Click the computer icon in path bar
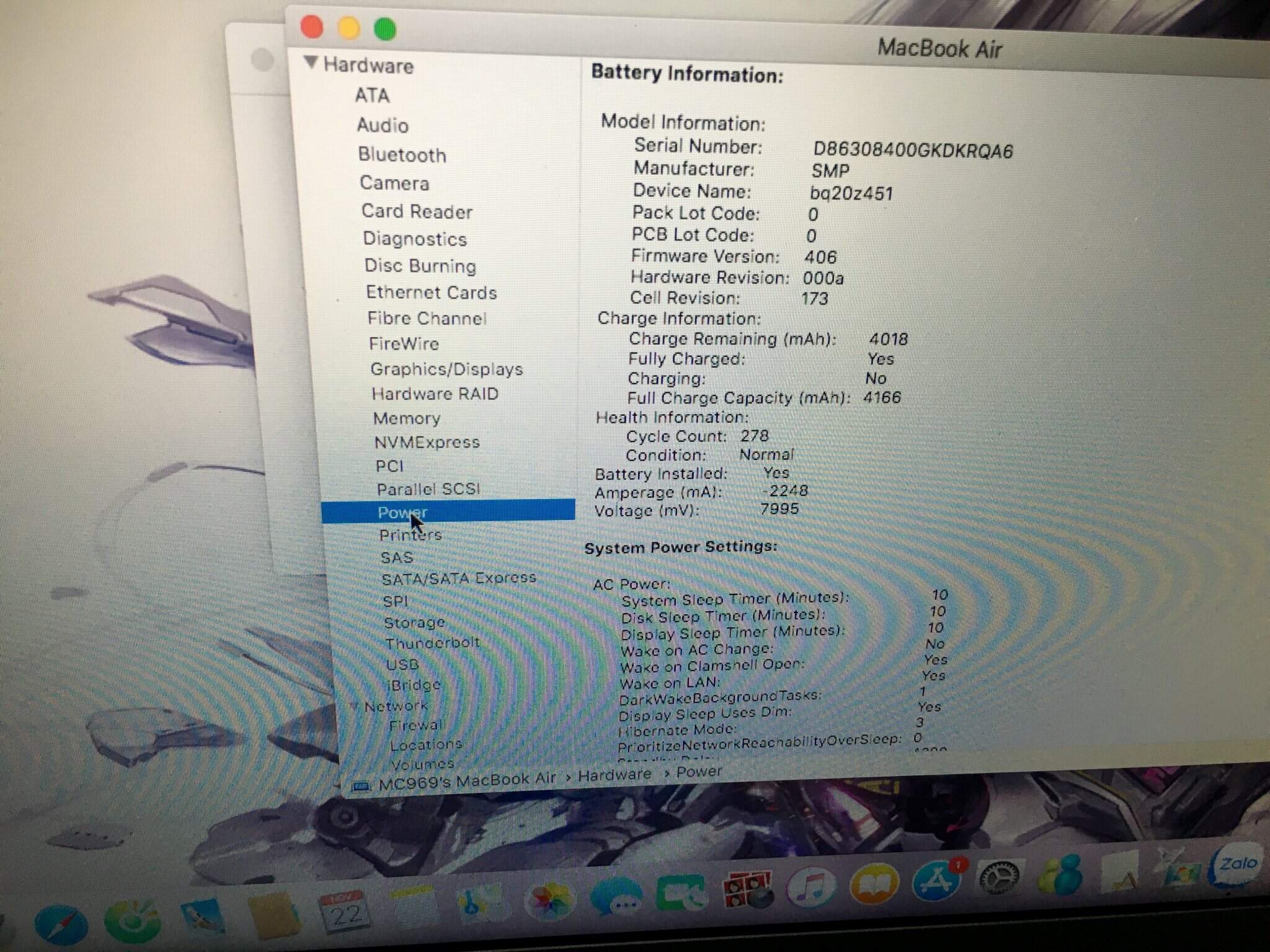The image size is (1270, 952). pyautogui.click(x=360, y=787)
